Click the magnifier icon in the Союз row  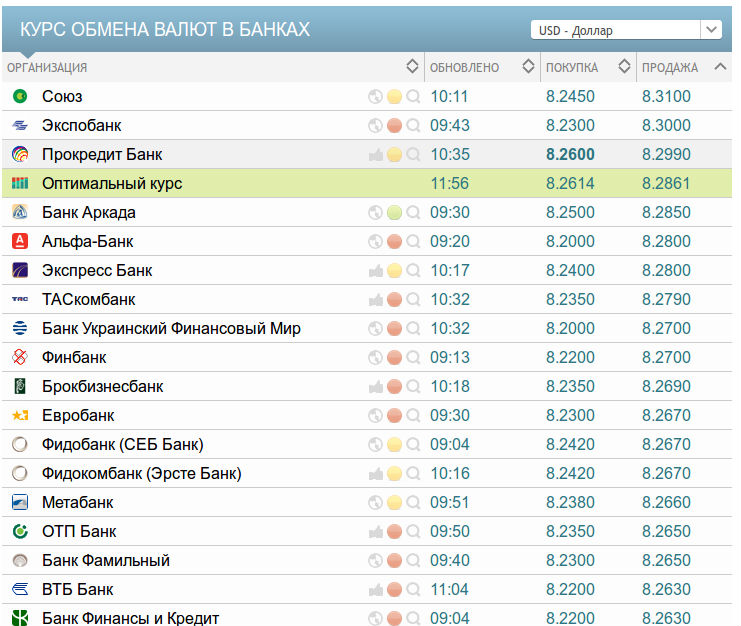point(413,96)
